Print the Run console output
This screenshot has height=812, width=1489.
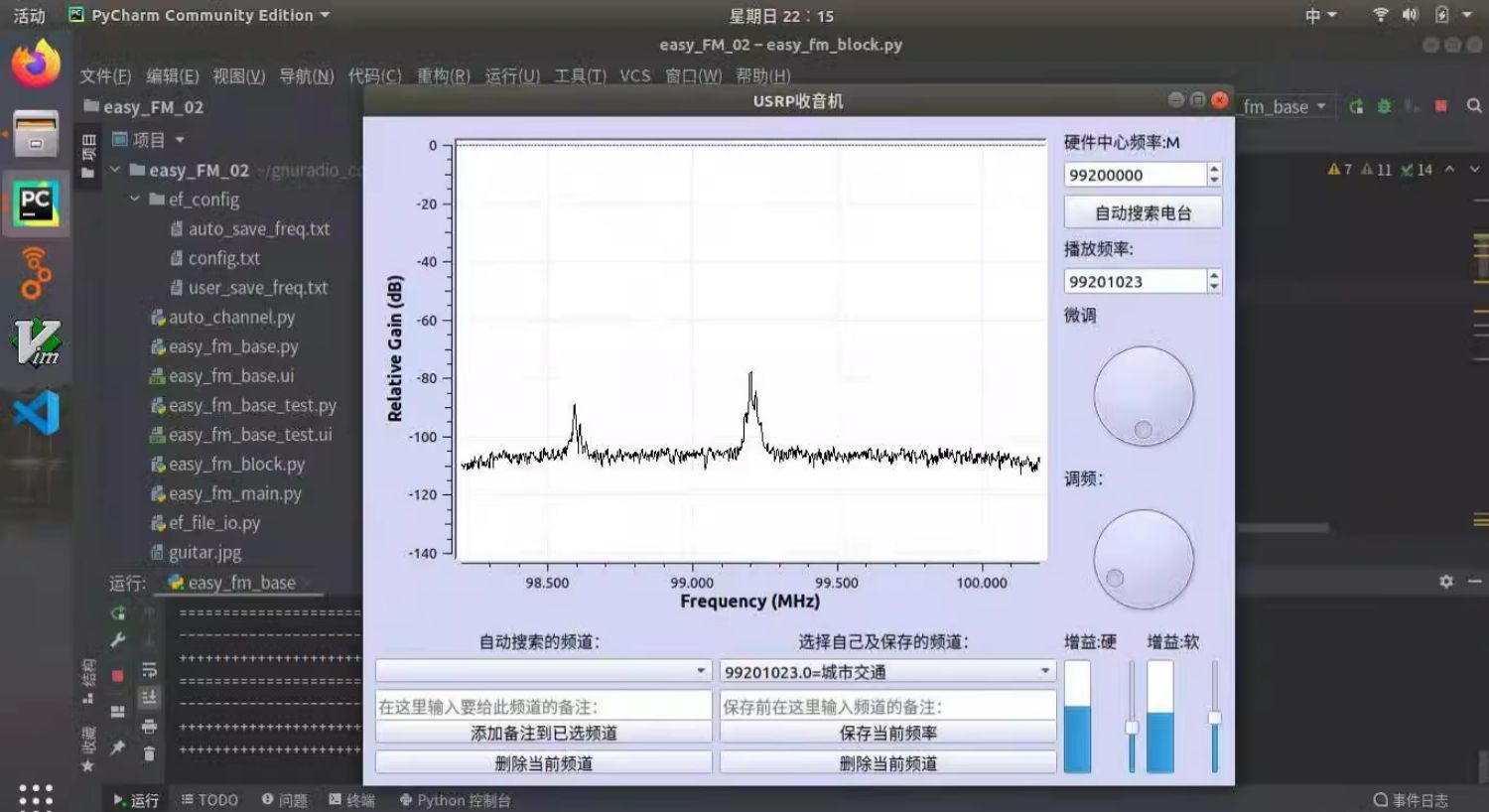pyautogui.click(x=149, y=726)
